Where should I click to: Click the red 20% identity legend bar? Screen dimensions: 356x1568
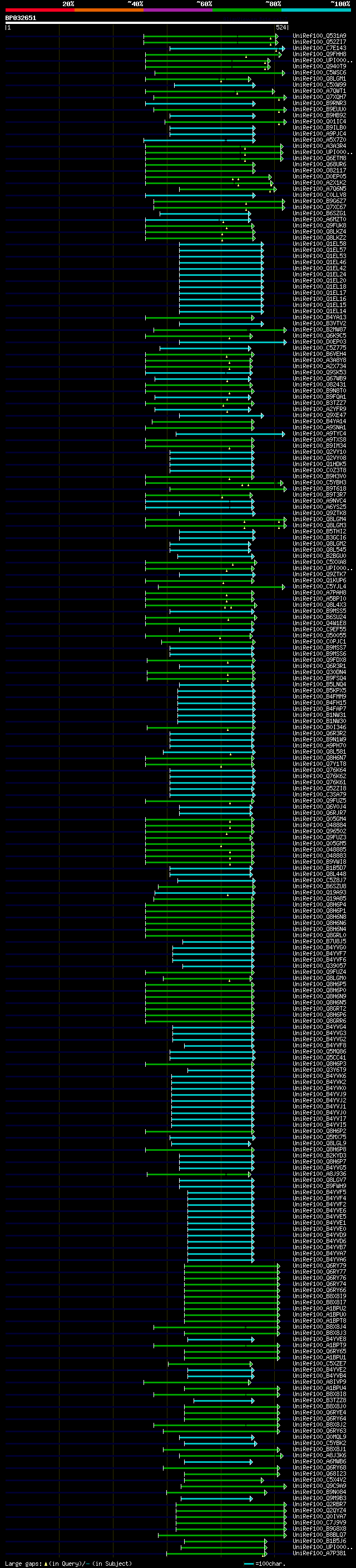click(39, 10)
